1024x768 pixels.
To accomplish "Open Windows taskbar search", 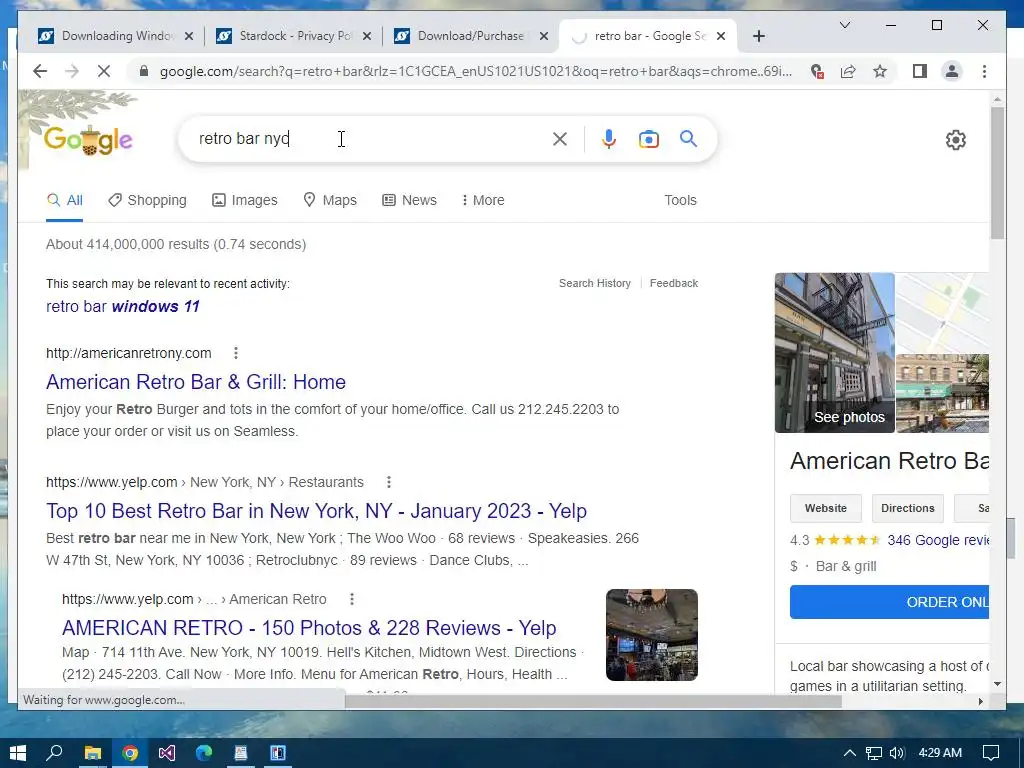I will (54, 753).
